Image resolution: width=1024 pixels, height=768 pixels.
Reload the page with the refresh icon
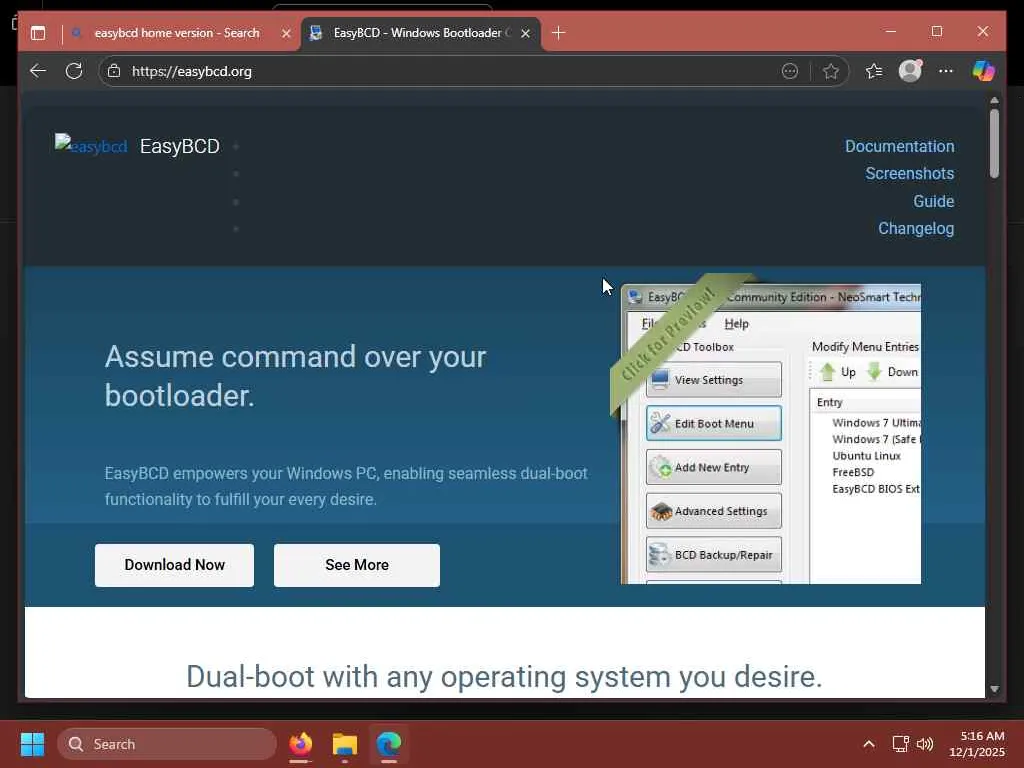point(74,71)
